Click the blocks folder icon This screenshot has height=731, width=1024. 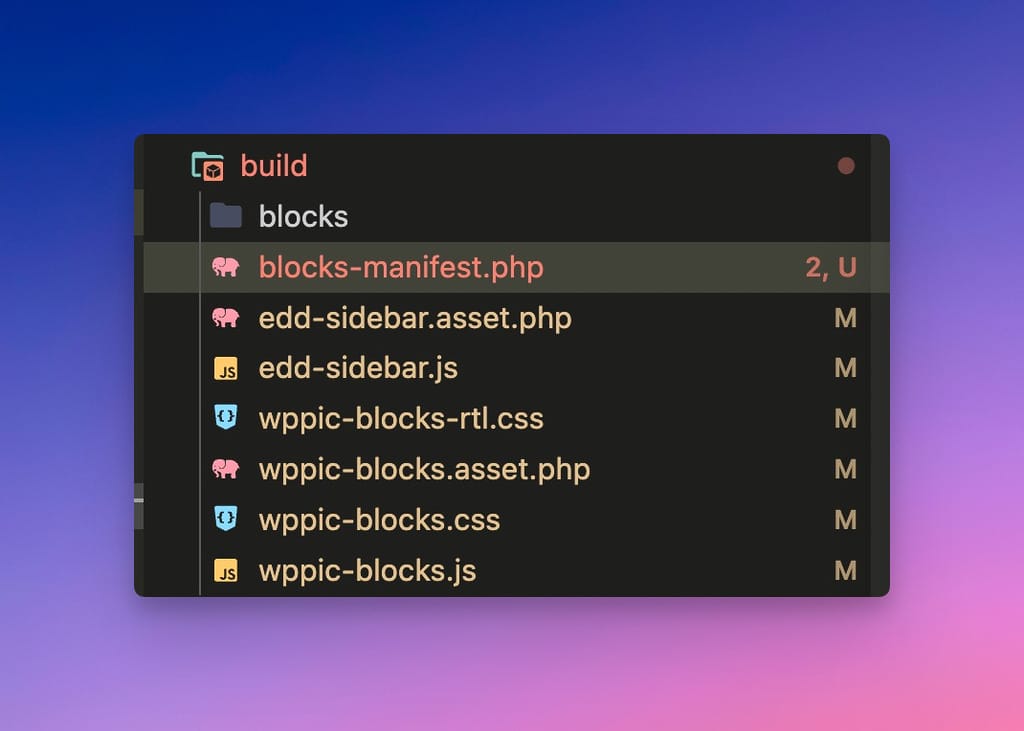click(226, 216)
